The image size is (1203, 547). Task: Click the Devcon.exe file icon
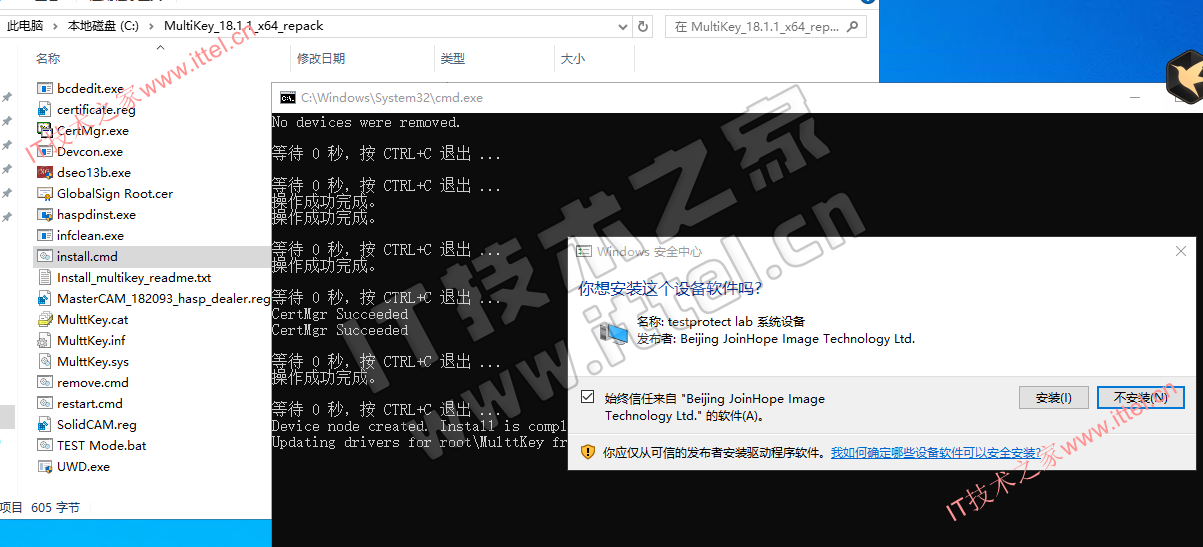[x=44, y=151]
